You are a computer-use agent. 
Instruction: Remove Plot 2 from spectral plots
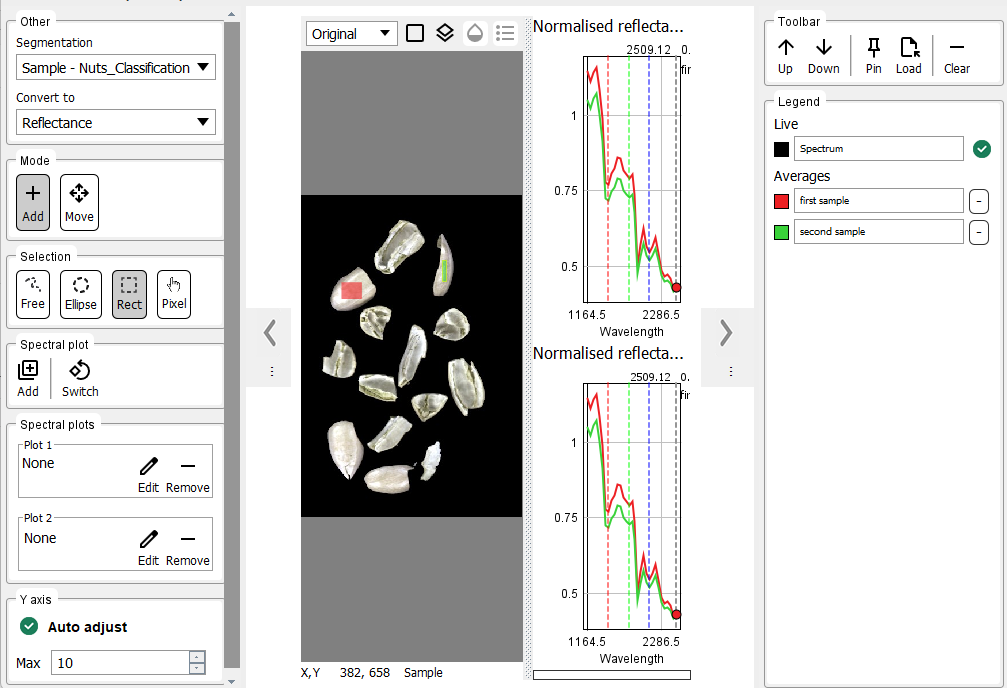tap(187, 547)
